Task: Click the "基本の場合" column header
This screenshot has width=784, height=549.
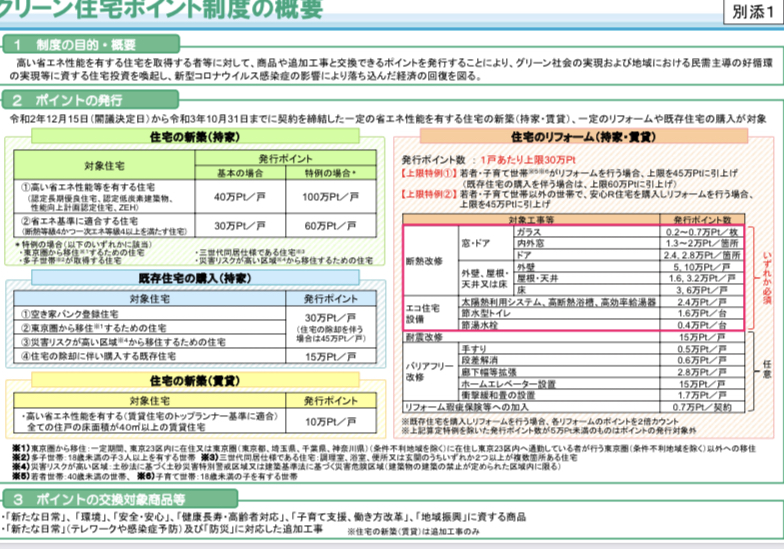Action: (240, 173)
